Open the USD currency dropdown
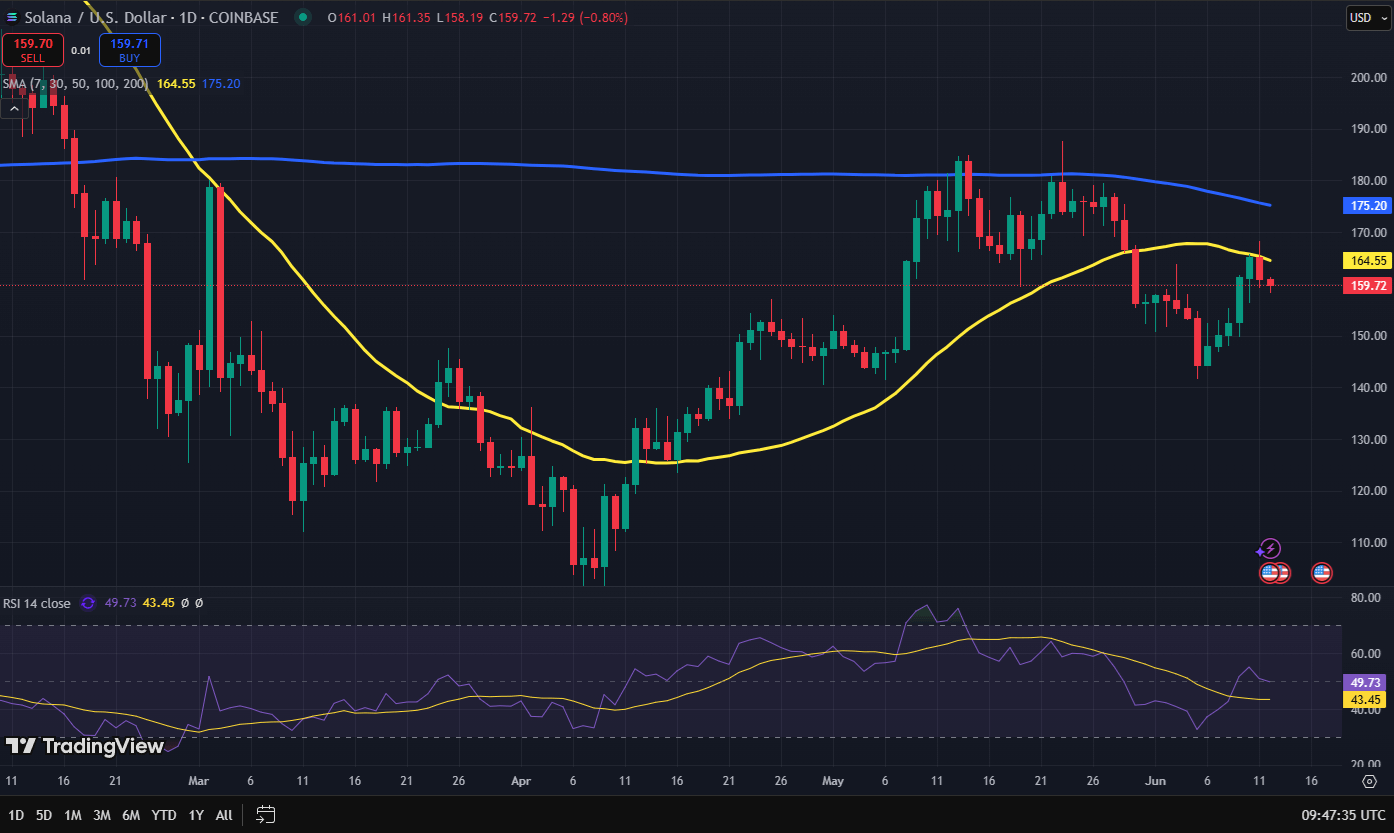The image size is (1394, 833). (1366, 17)
